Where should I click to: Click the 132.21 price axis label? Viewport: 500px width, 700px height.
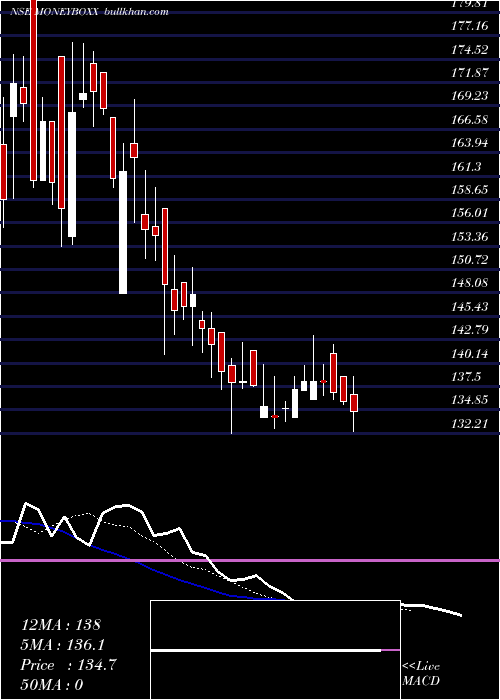tap(470, 423)
